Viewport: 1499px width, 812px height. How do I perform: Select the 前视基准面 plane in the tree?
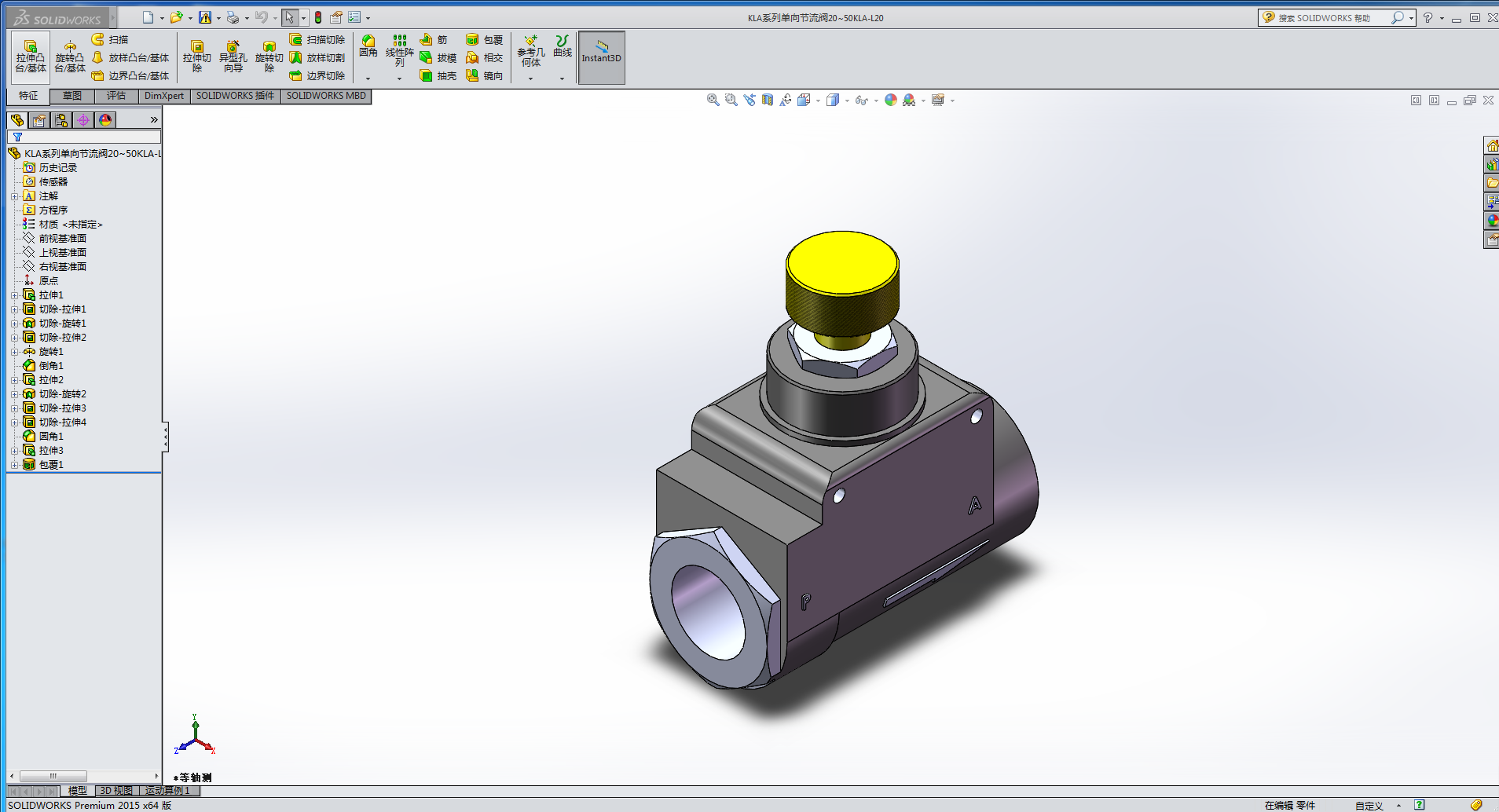tap(55, 239)
